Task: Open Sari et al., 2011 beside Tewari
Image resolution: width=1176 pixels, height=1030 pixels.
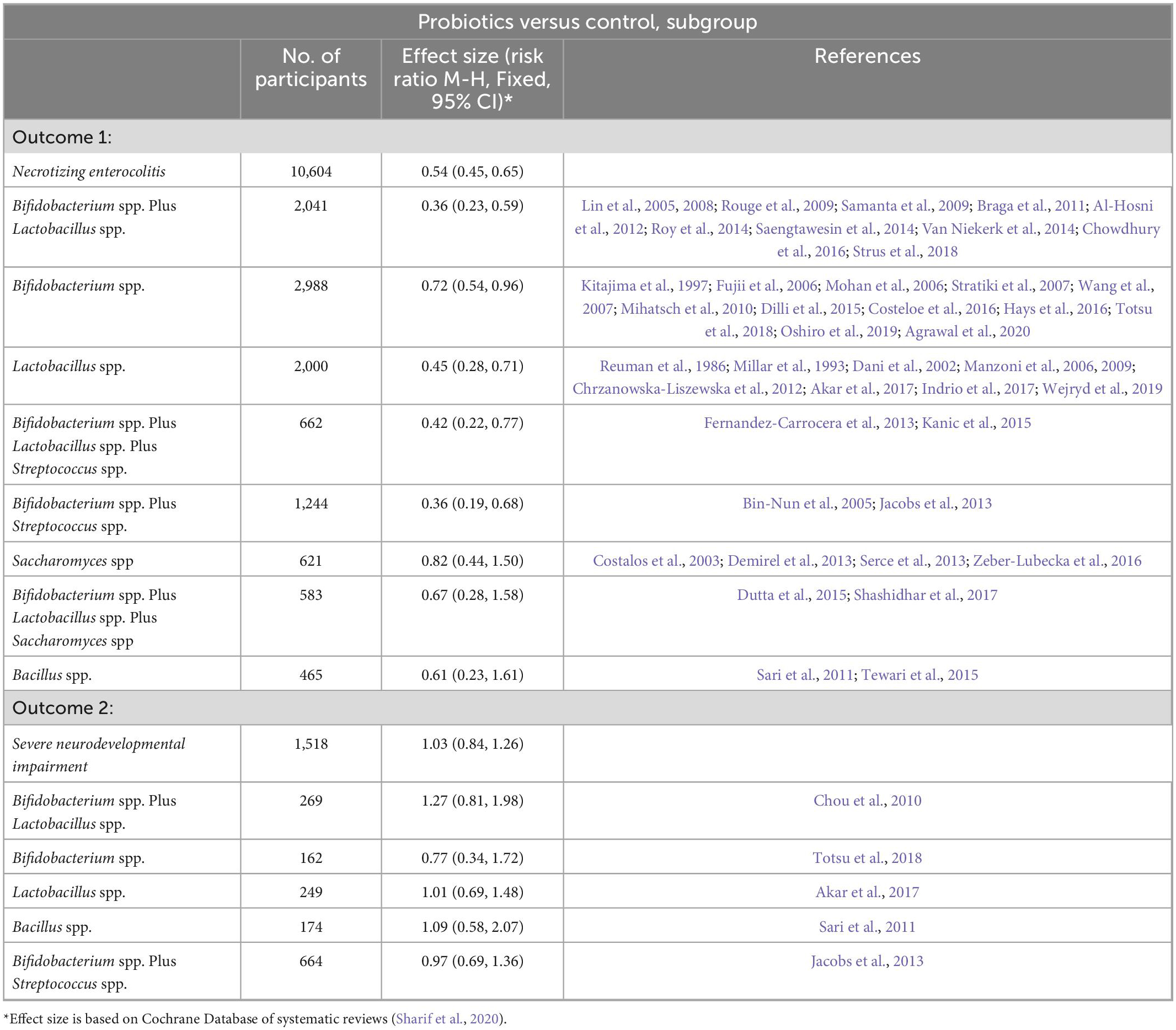Action: pyautogui.click(x=805, y=675)
